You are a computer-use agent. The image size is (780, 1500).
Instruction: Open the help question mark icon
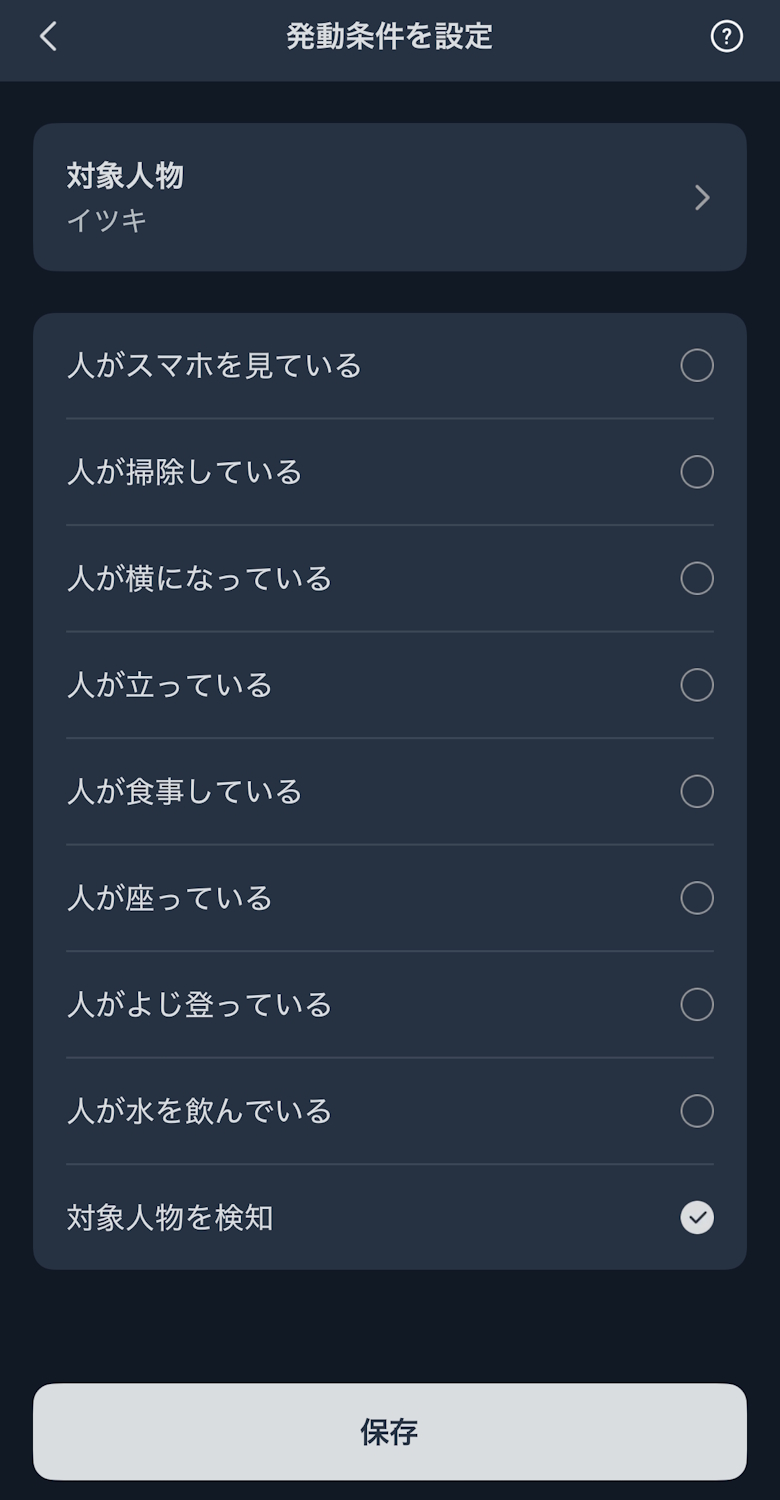pyautogui.click(x=726, y=37)
